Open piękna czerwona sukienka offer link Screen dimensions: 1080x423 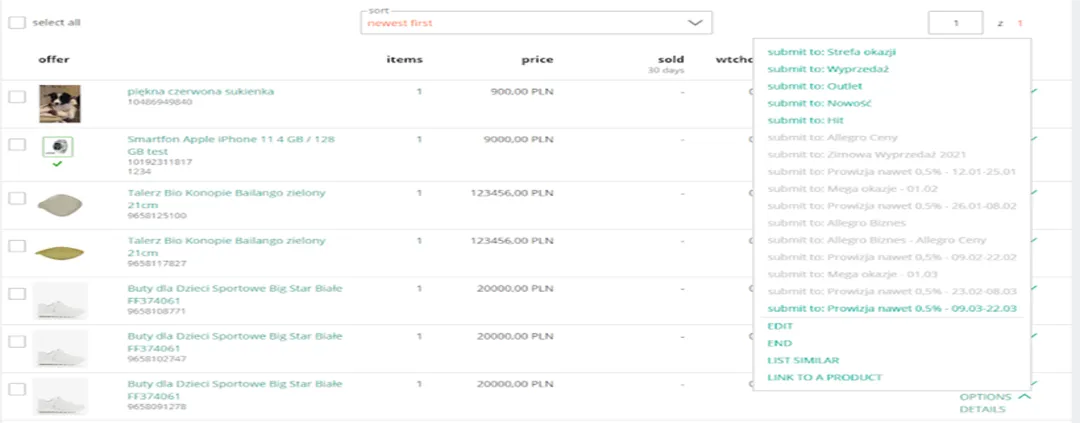click(200, 91)
